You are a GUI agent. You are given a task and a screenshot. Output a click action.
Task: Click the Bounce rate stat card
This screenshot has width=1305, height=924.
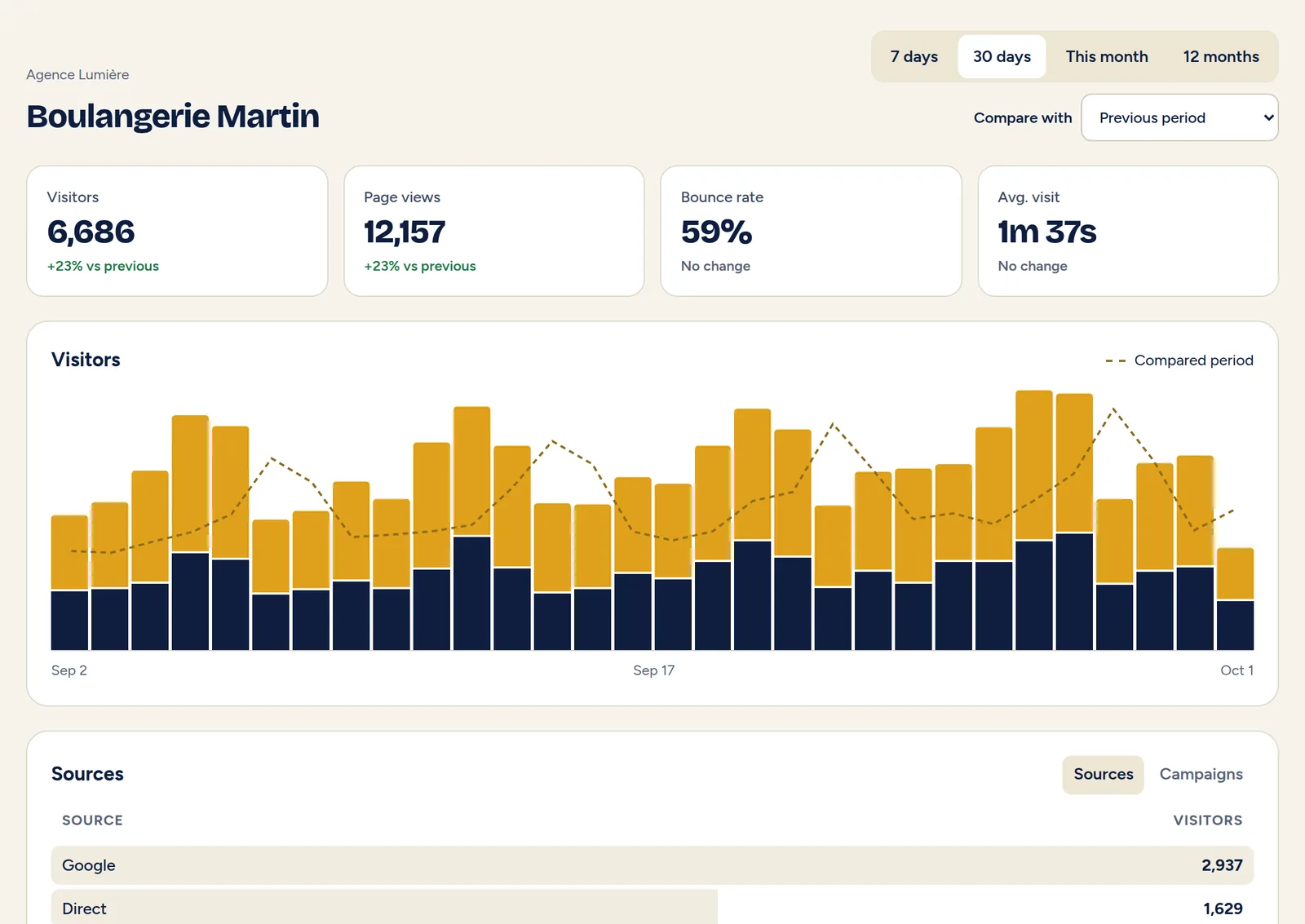point(811,231)
